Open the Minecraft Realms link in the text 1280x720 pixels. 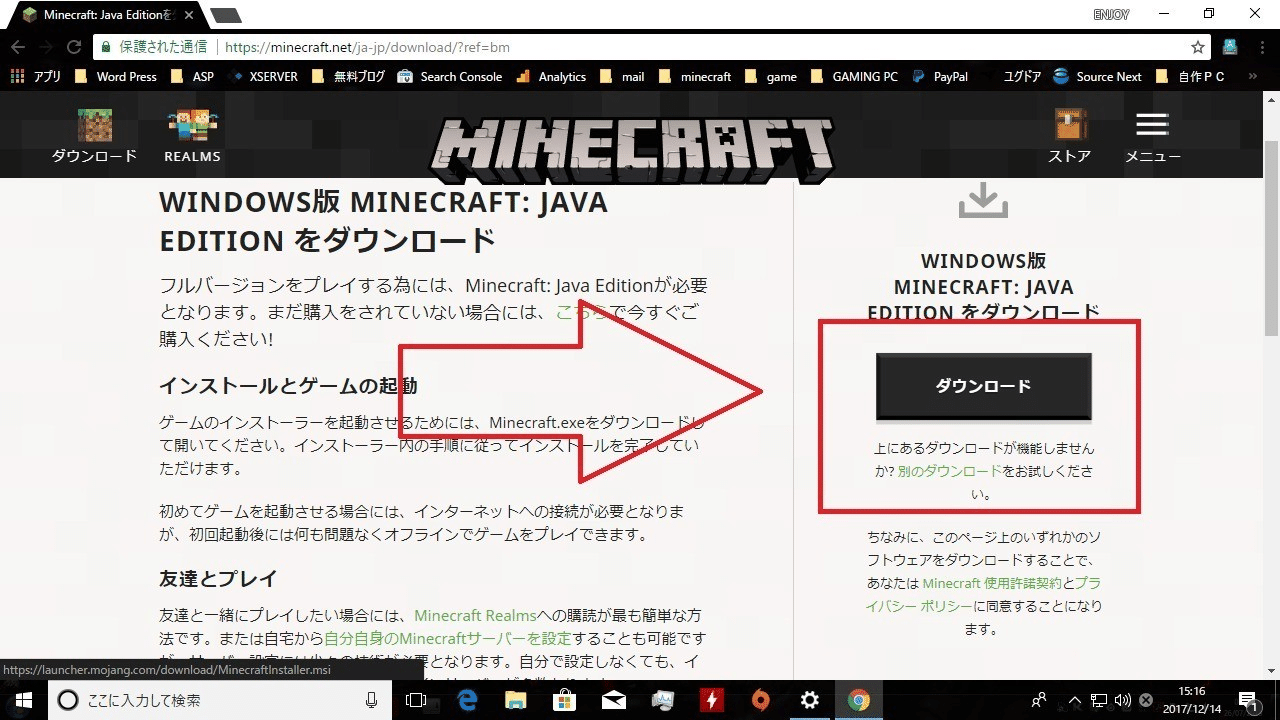(476, 615)
